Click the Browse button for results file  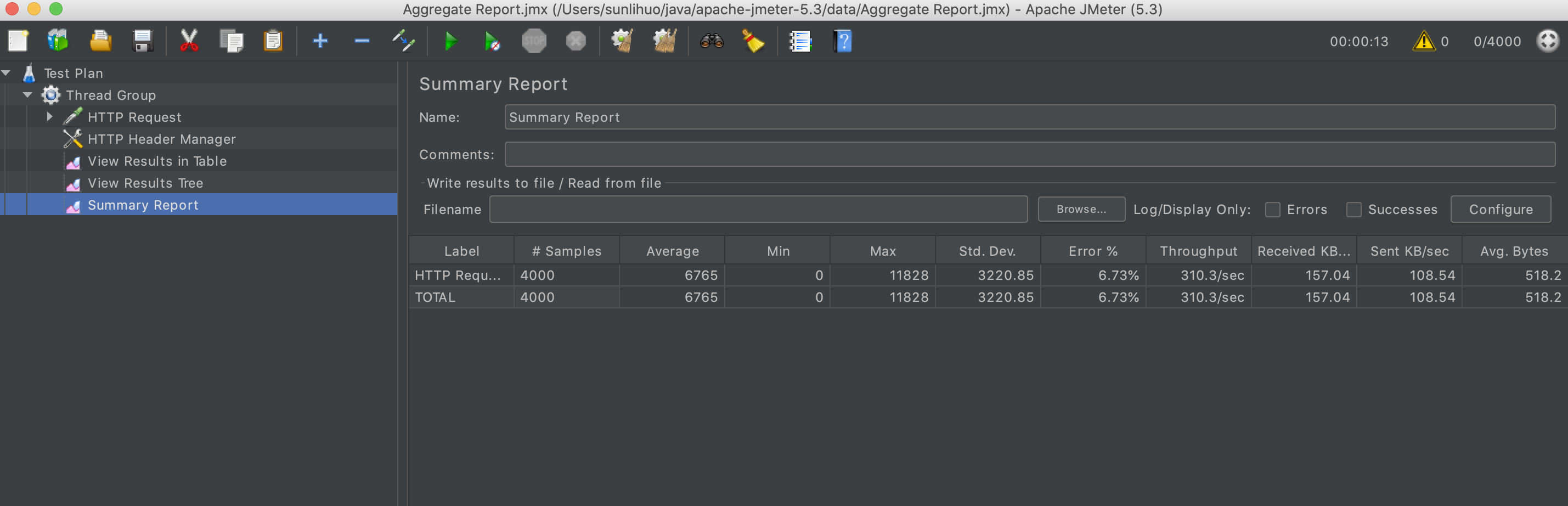pyautogui.click(x=1081, y=209)
